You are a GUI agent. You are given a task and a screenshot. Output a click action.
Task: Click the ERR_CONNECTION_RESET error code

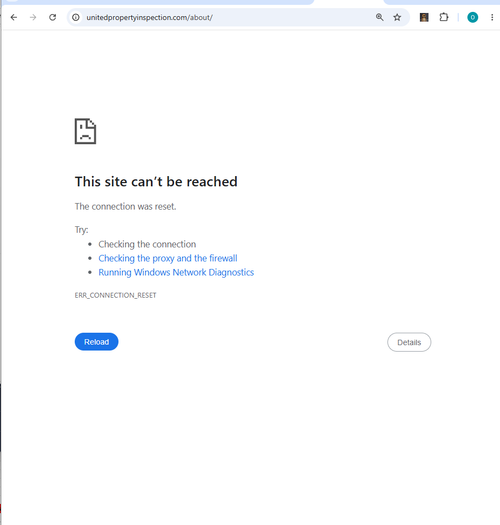116,295
